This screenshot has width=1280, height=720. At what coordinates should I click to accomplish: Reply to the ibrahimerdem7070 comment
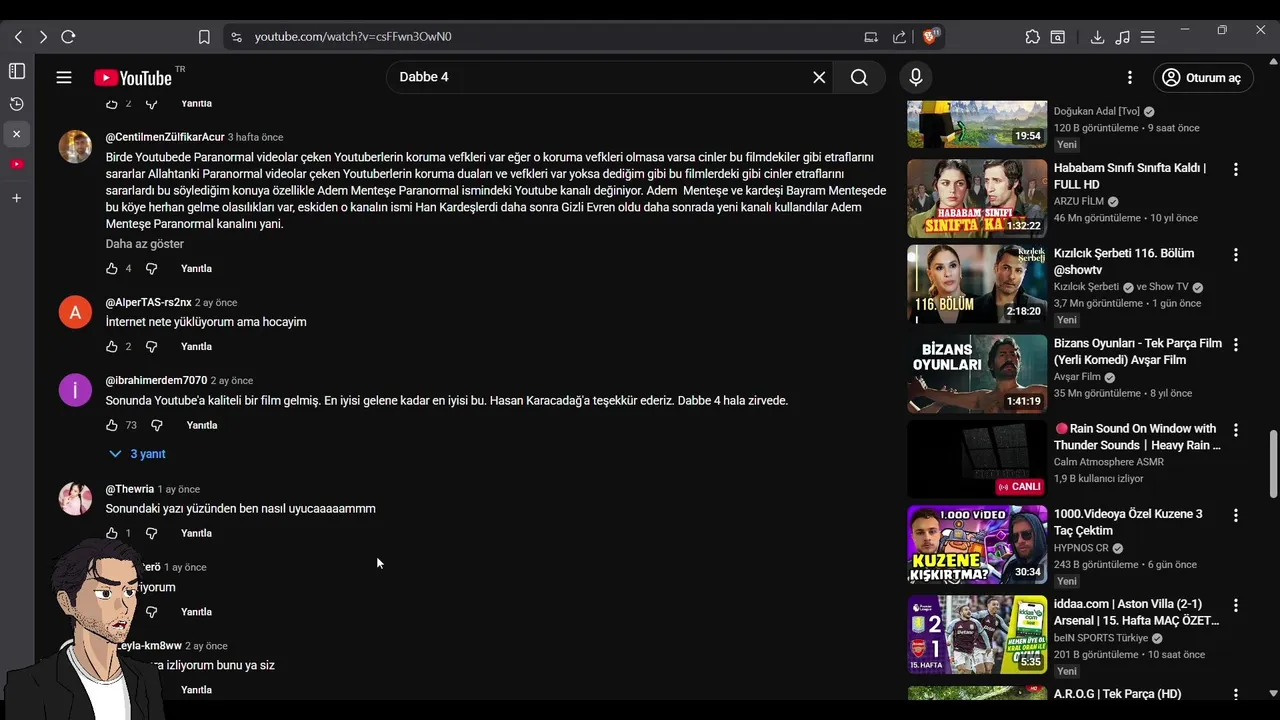[202, 425]
